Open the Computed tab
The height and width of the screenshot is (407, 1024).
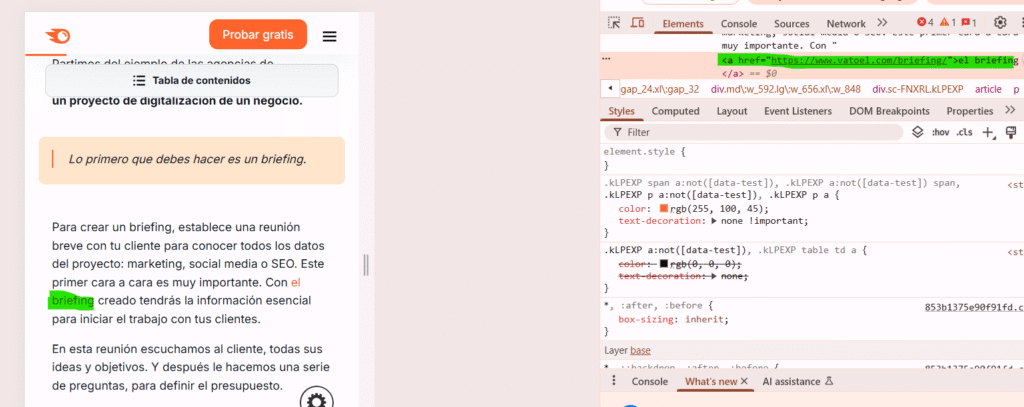pos(675,111)
